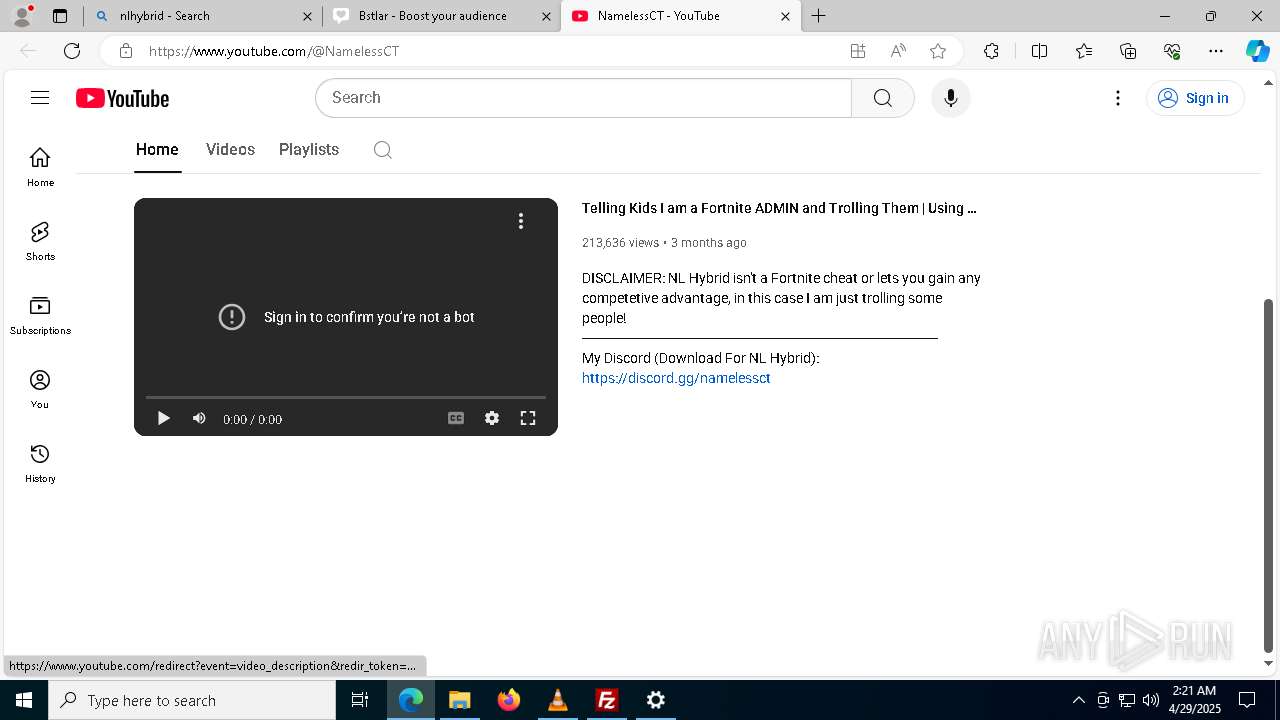Screen dimensions: 1280x720
Task: Click taskbar search box
Action: pos(192,700)
